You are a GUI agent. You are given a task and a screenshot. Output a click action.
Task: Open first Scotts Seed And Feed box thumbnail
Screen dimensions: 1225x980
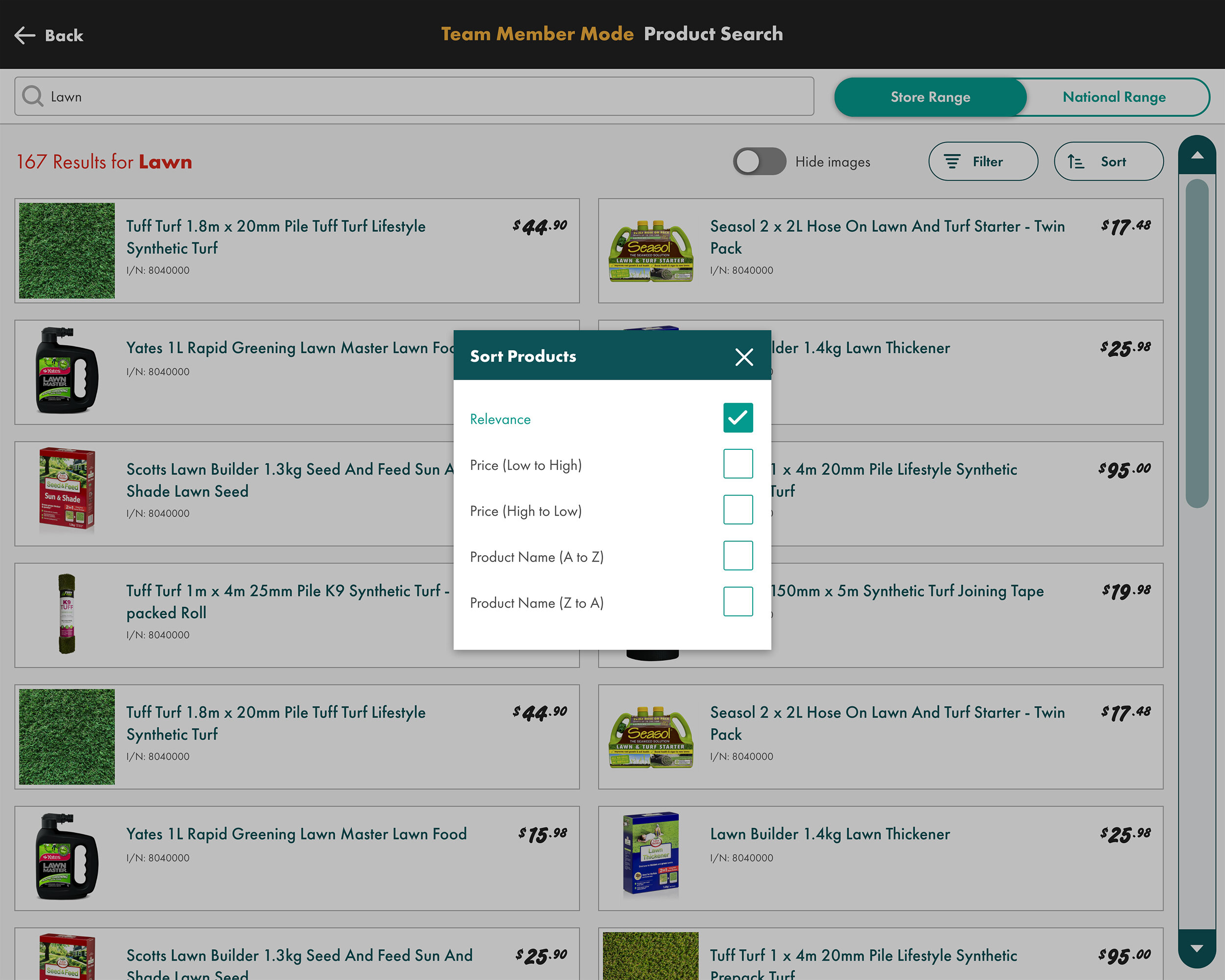[x=67, y=490]
